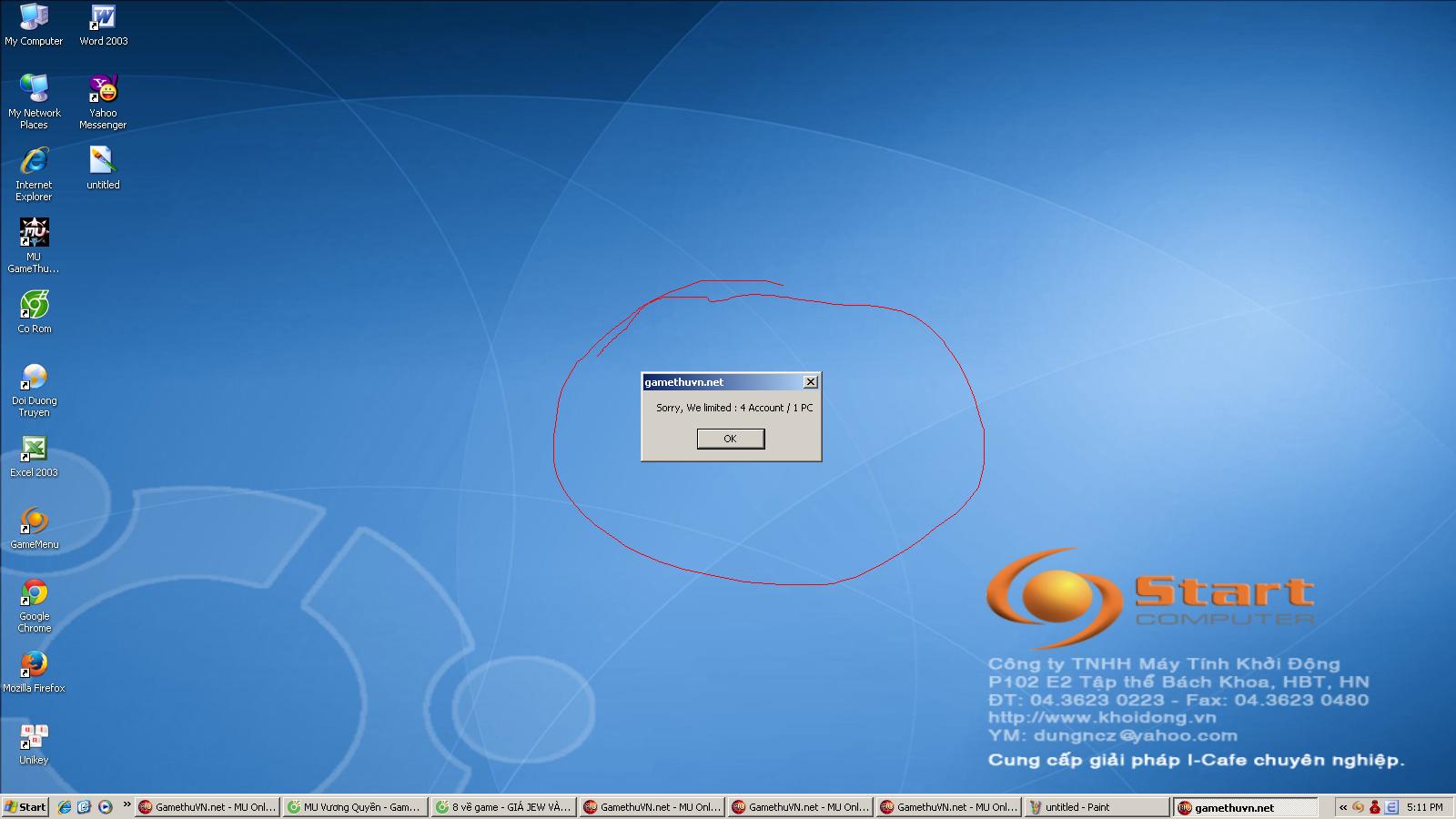Switch to the untitled - Paint taskbar window
1456x819 pixels.
(1096, 807)
